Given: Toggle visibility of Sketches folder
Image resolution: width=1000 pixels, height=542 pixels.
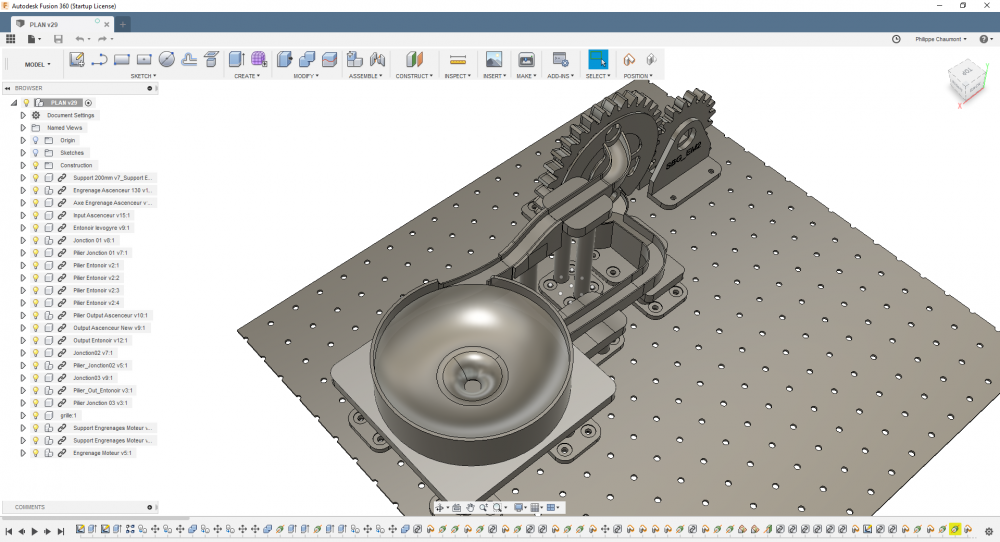Looking at the screenshot, I should click(x=36, y=152).
